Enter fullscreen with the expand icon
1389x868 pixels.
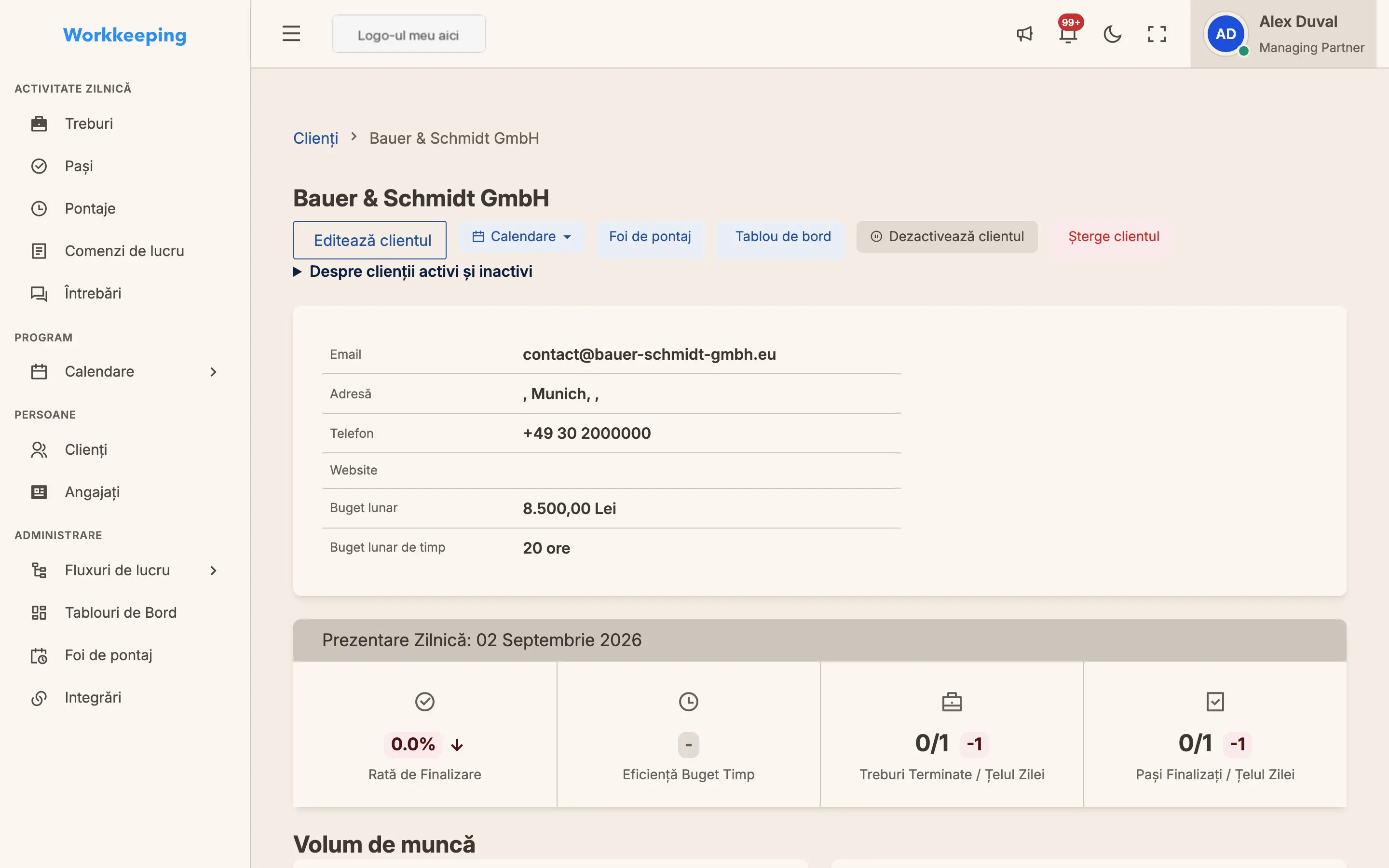tap(1157, 34)
